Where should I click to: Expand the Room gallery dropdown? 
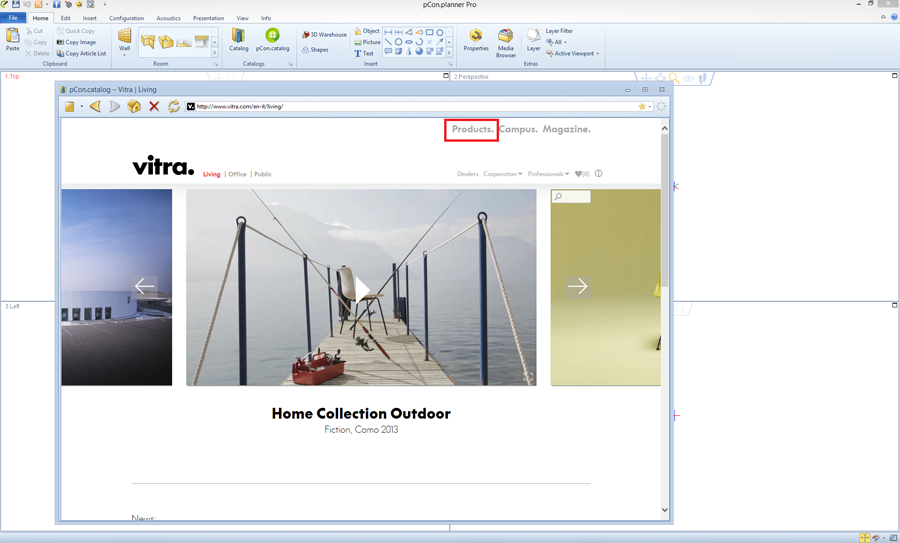click(215, 53)
